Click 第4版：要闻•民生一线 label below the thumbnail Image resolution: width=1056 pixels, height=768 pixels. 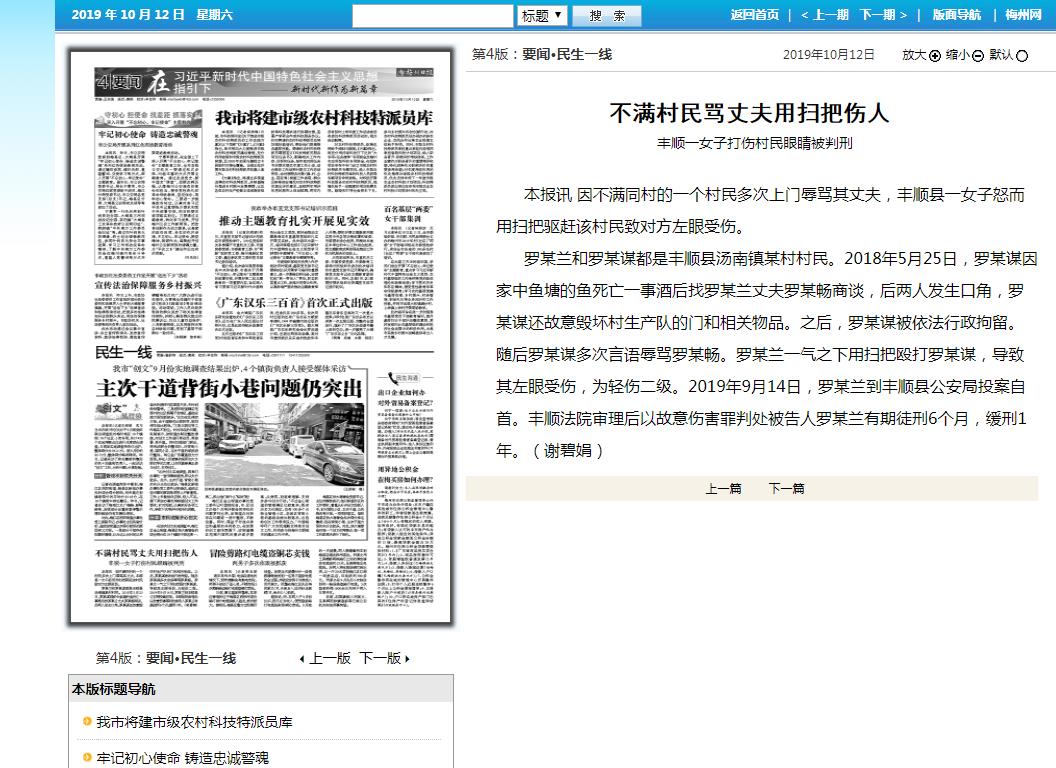click(166, 658)
